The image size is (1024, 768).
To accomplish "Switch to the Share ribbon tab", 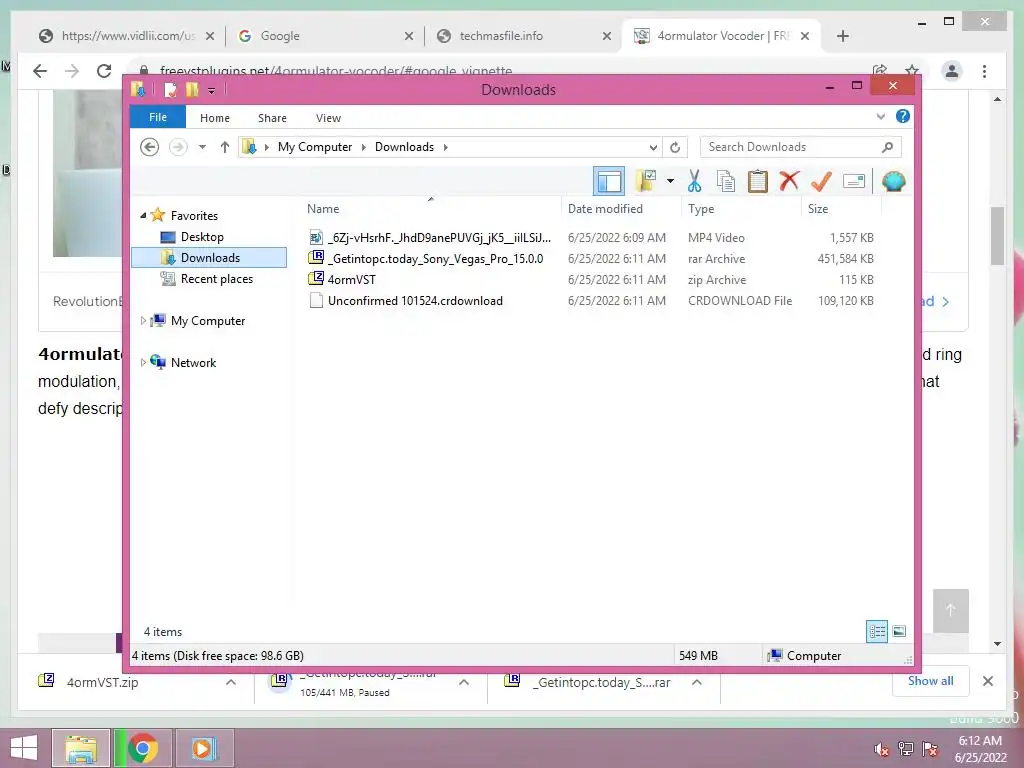I will [x=272, y=118].
